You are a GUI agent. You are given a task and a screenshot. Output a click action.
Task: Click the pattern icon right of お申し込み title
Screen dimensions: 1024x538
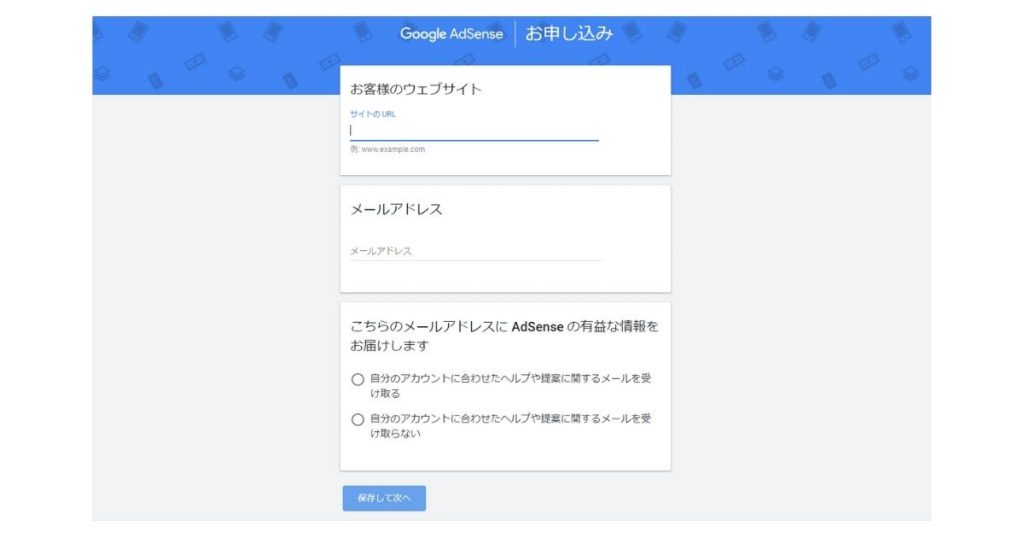coord(632,30)
